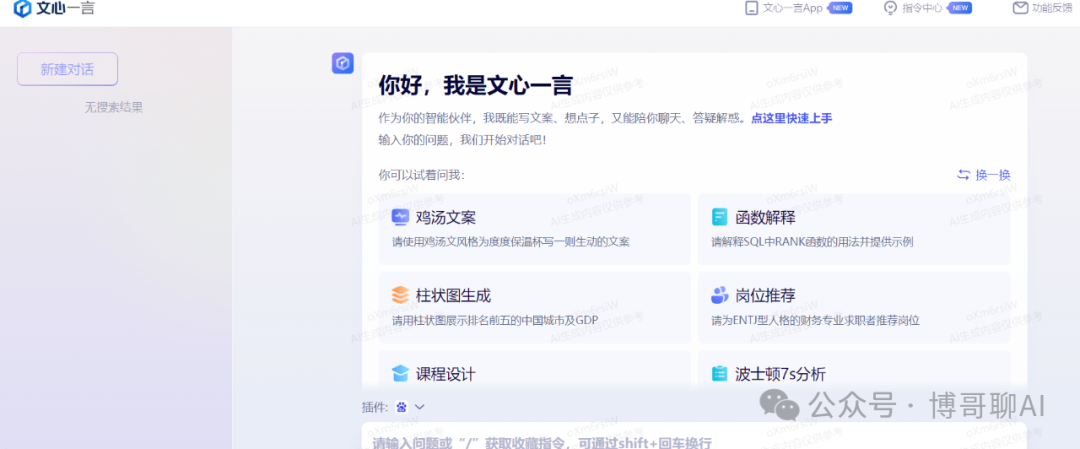The width and height of the screenshot is (1080, 449).
Task: Open 指令中心 in the top bar
Action: [x=923, y=8]
